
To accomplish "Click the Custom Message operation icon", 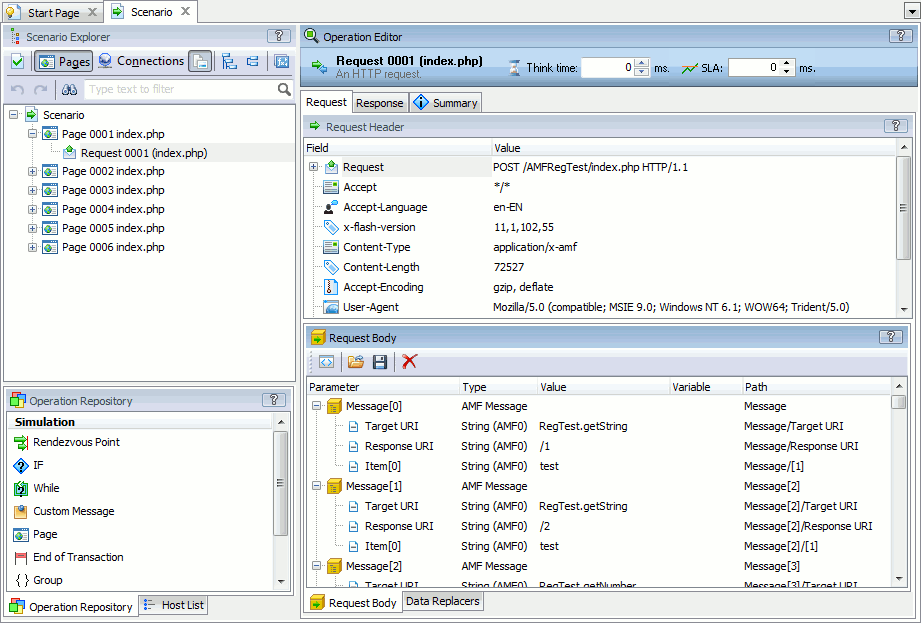I will point(21,511).
